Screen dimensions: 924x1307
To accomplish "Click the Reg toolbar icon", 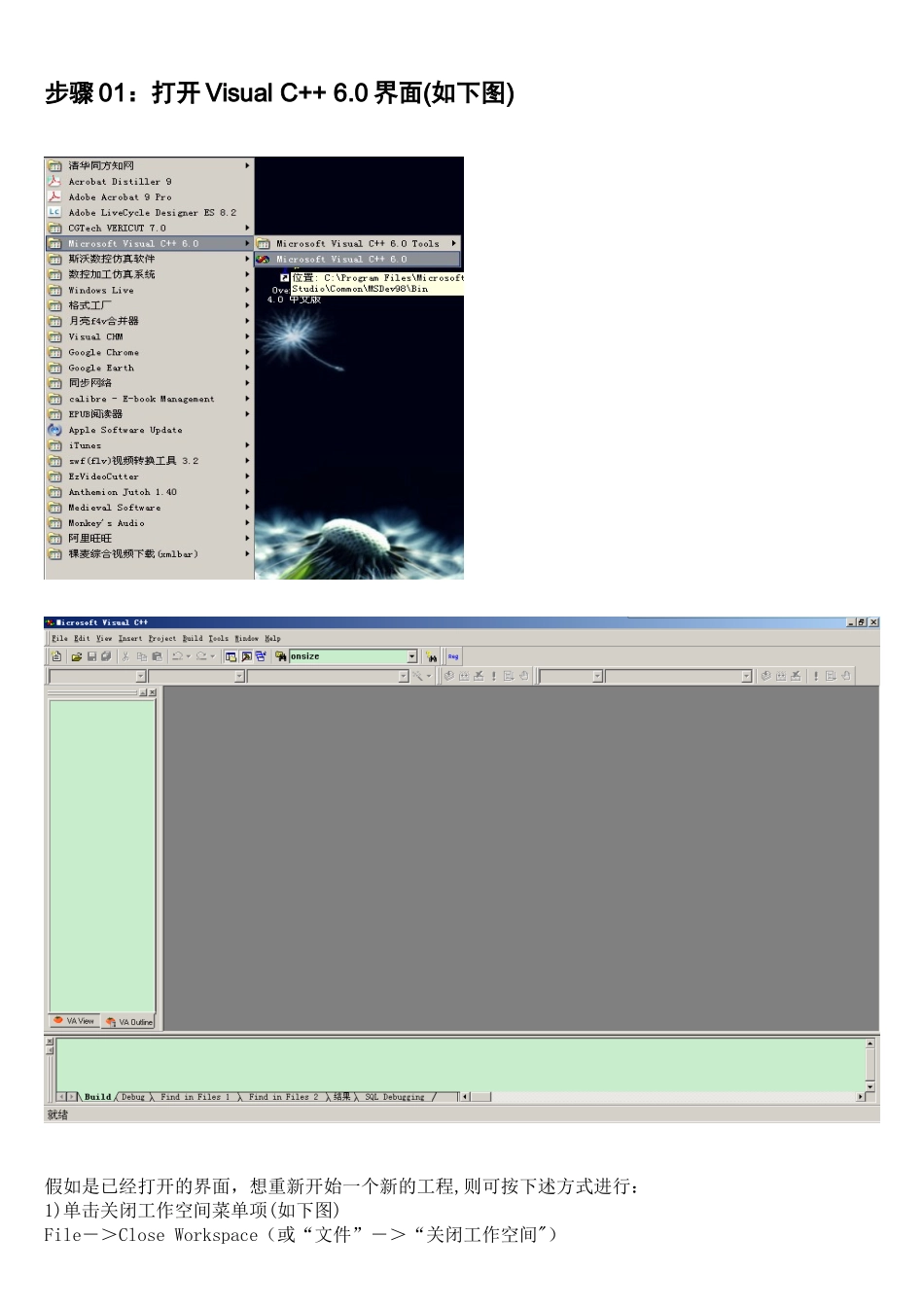I will click(453, 656).
